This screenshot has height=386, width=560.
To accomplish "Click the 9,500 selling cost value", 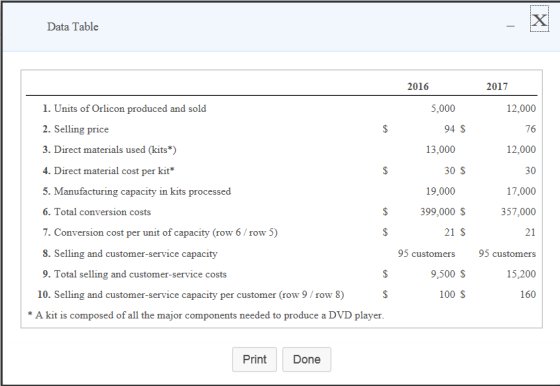I will [x=443, y=274].
